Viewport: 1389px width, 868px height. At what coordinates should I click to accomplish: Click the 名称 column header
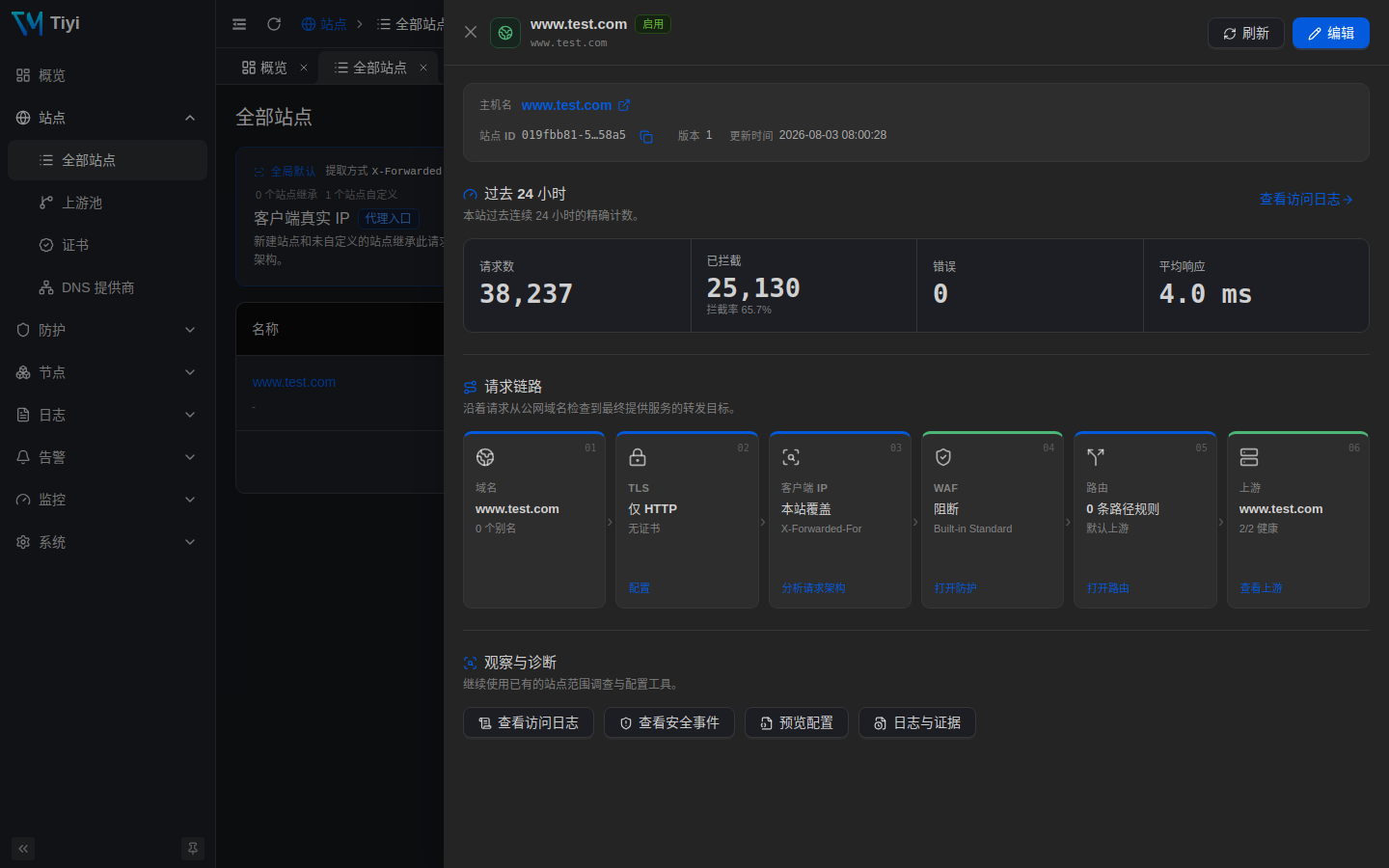click(x=265, y=329)
